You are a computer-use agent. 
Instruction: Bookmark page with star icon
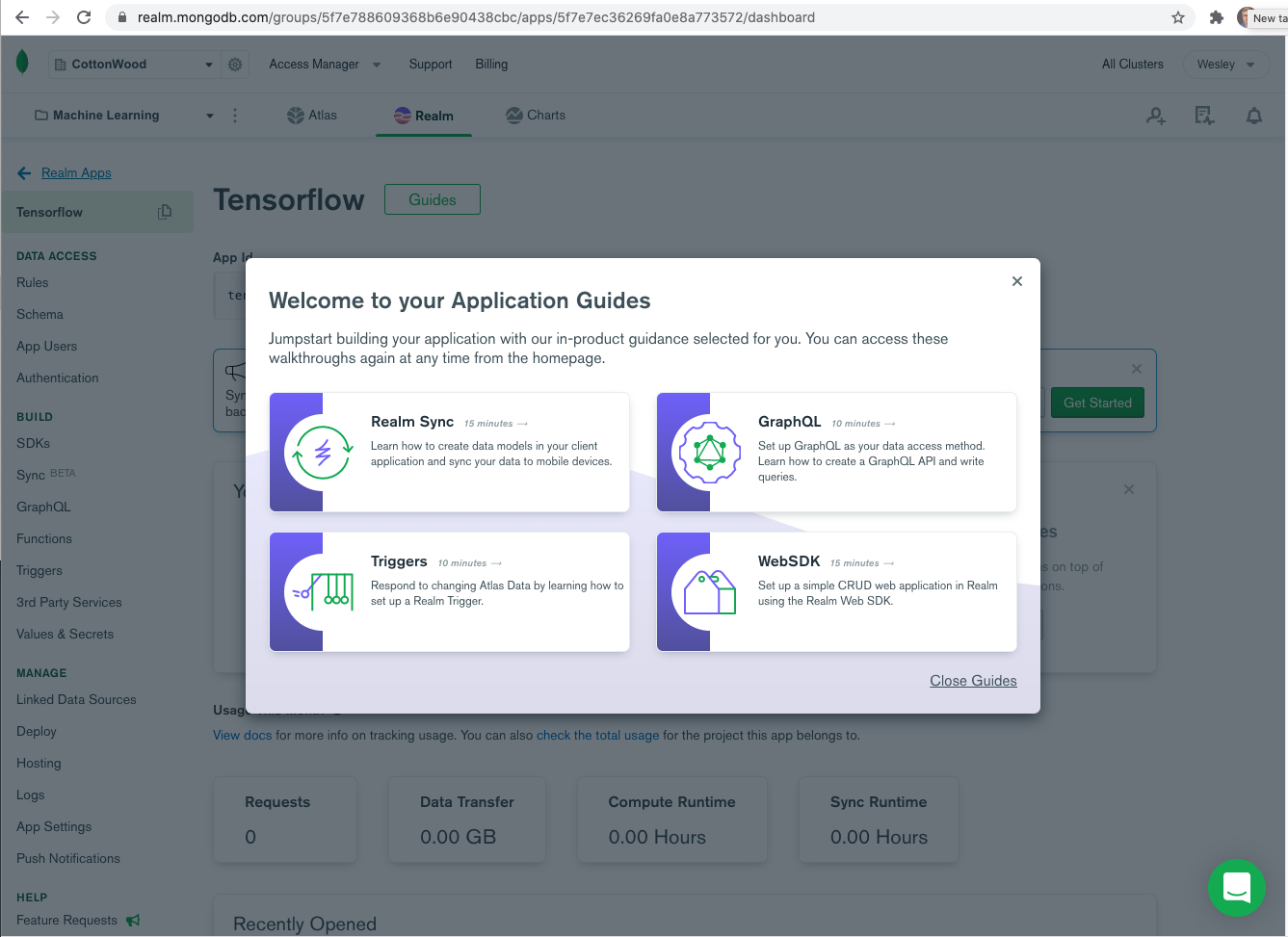click(1177, 17)
